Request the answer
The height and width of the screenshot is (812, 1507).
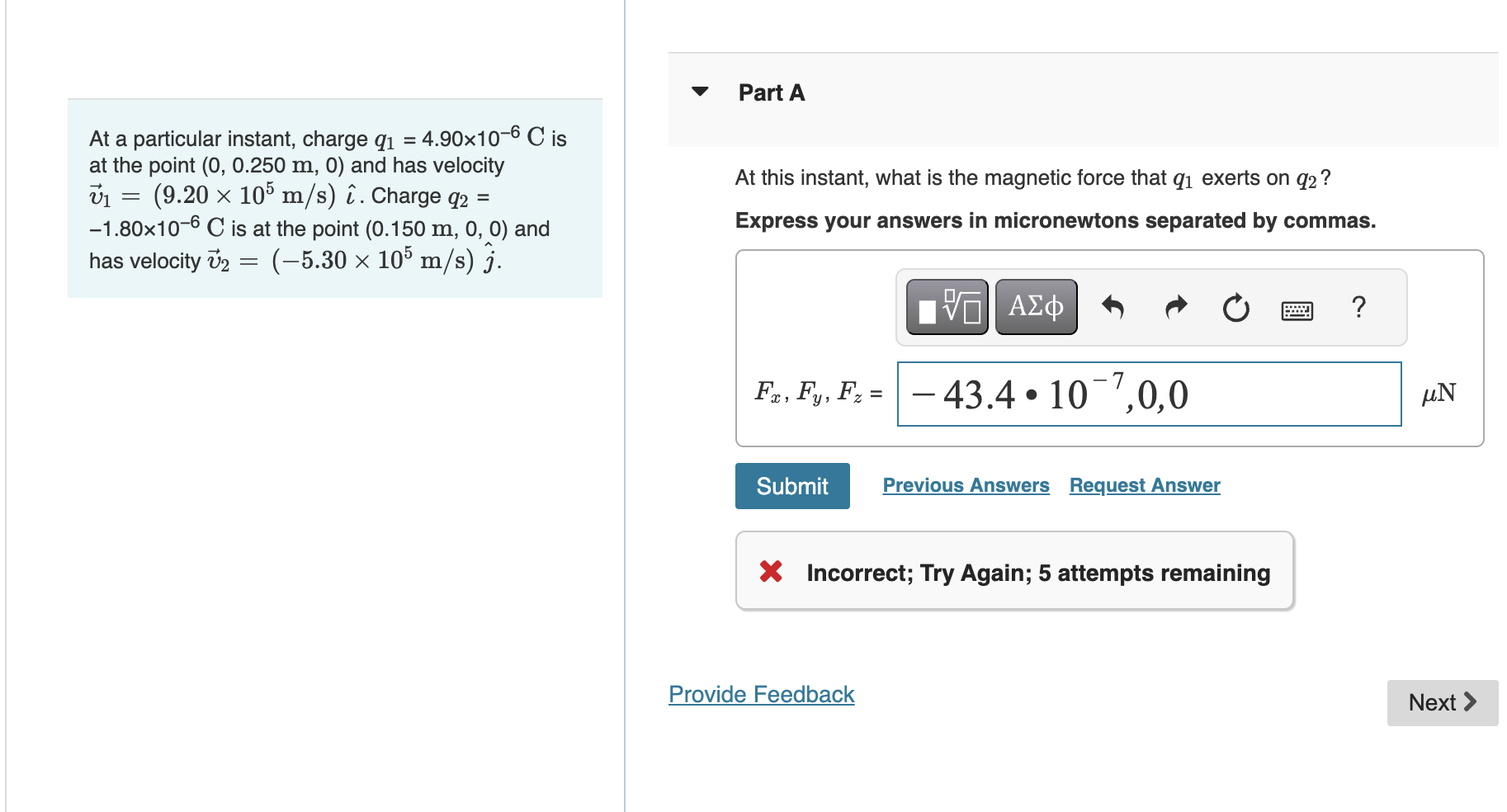(1144, 485)
